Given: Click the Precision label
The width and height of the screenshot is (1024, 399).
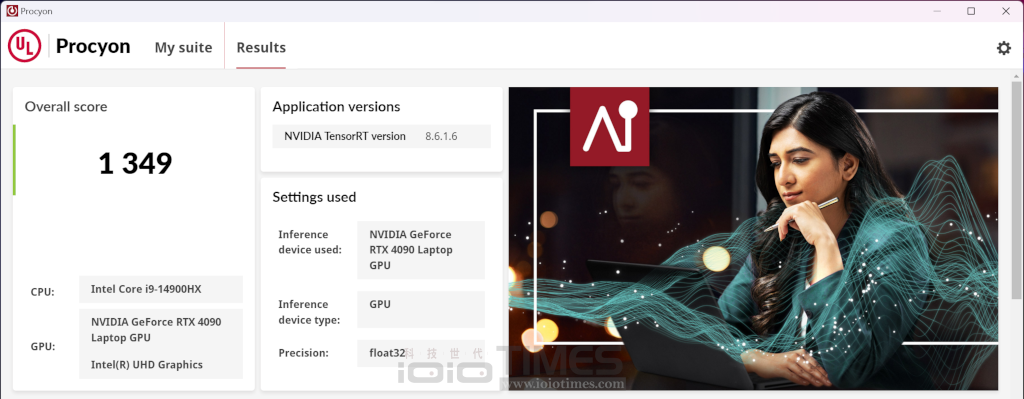Looking at the screenshot, I should pyautogui.click(x=304, y=353).
